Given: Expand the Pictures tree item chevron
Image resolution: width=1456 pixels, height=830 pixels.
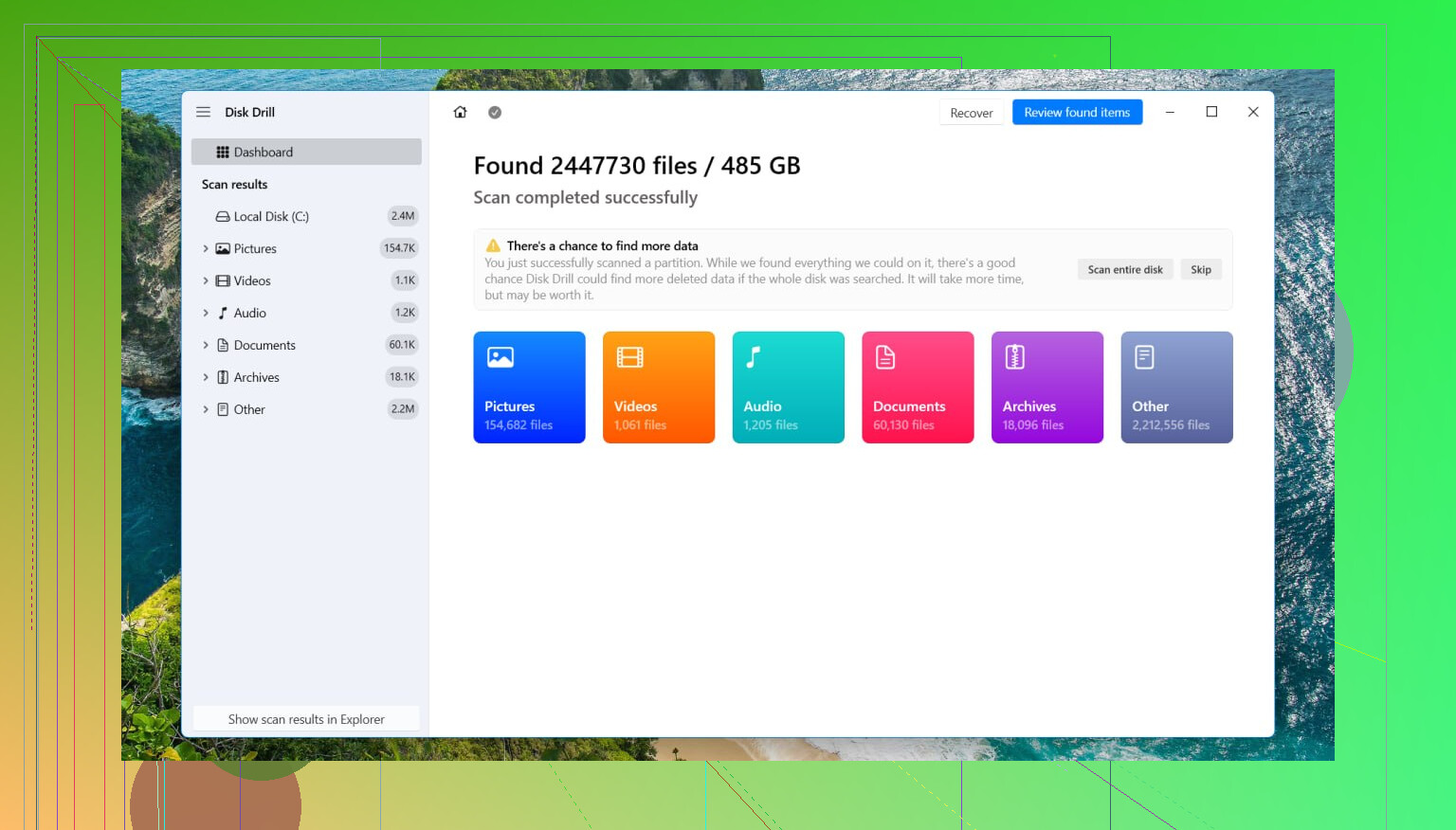Looking at the screenshot, I should click(x=206, y=248).
